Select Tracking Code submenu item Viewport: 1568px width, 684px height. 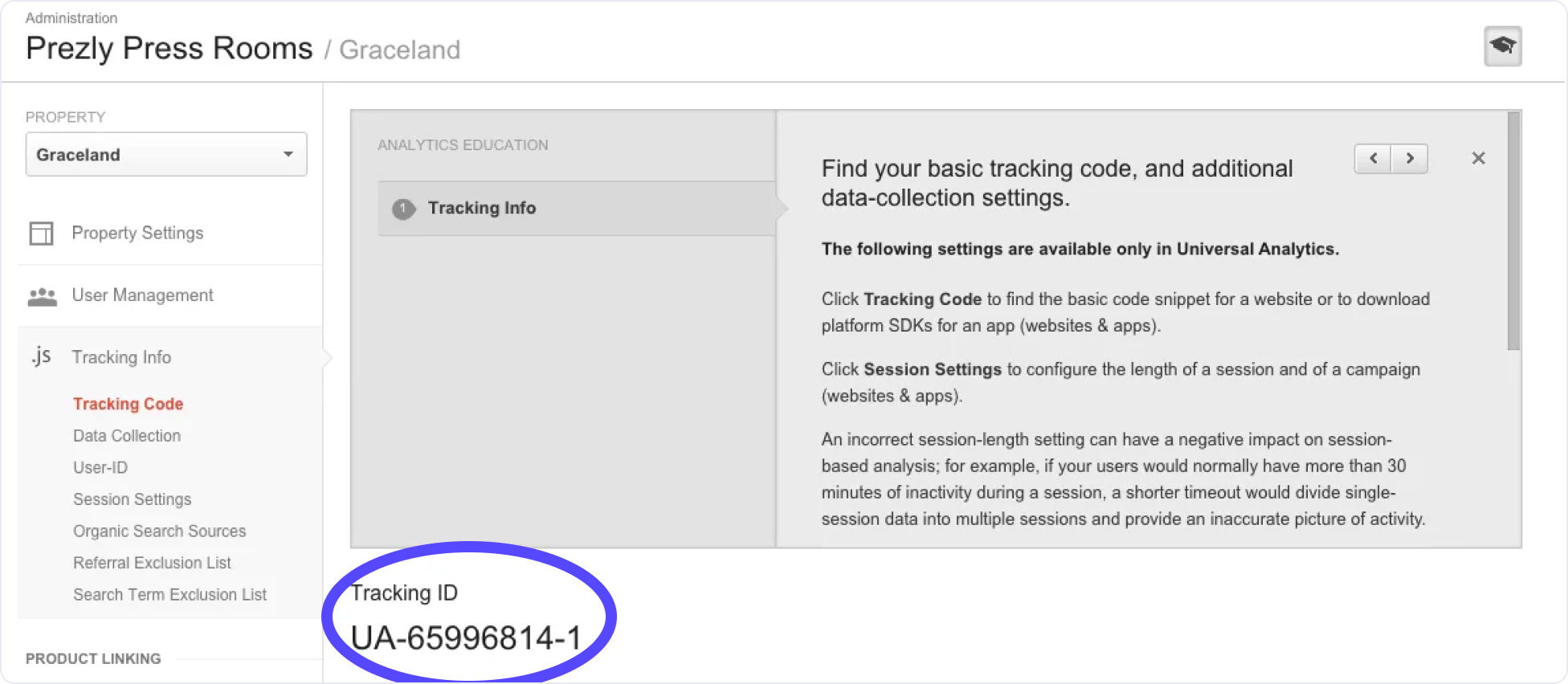tap(128, 404)
